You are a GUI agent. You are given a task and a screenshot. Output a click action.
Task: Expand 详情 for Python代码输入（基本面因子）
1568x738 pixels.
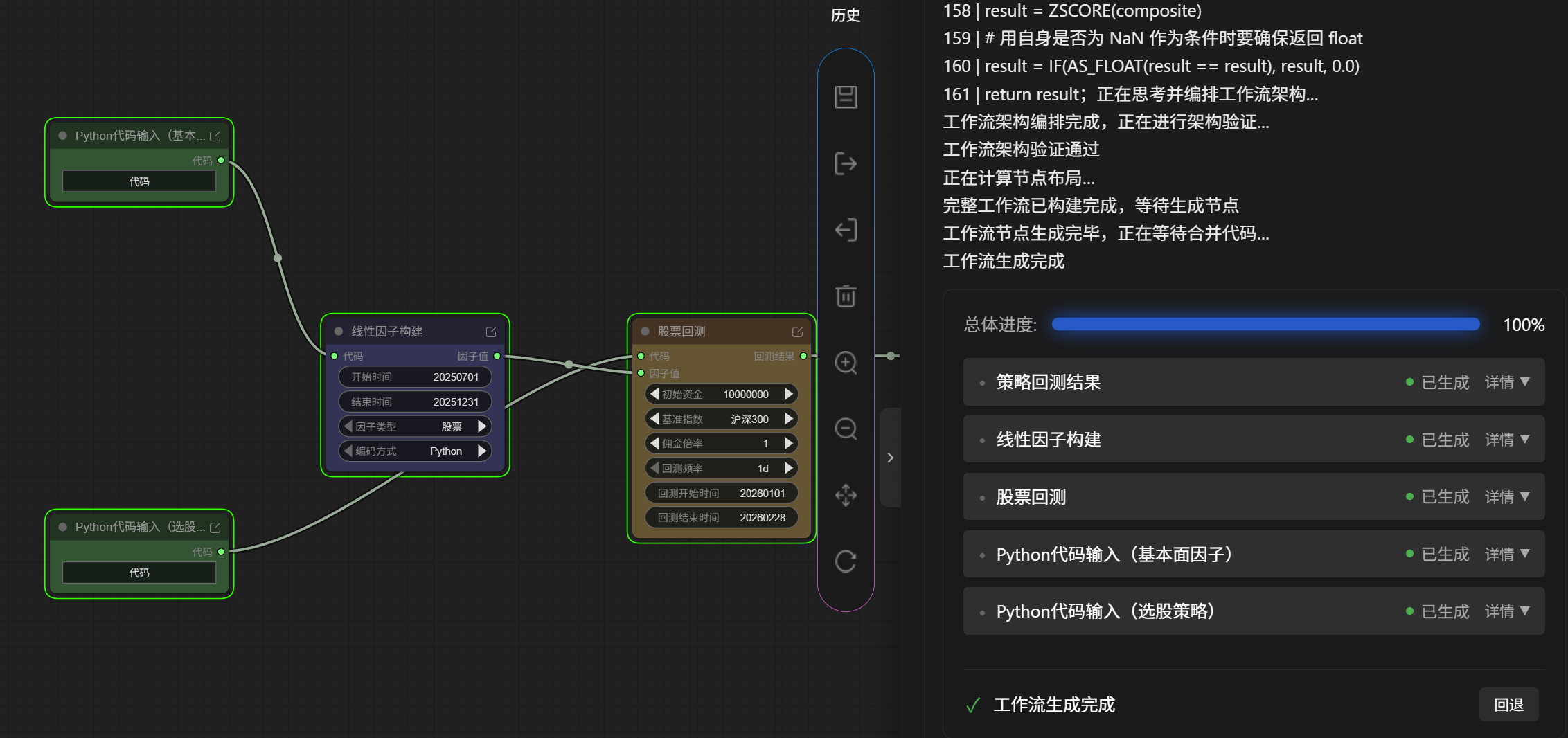1507,555
